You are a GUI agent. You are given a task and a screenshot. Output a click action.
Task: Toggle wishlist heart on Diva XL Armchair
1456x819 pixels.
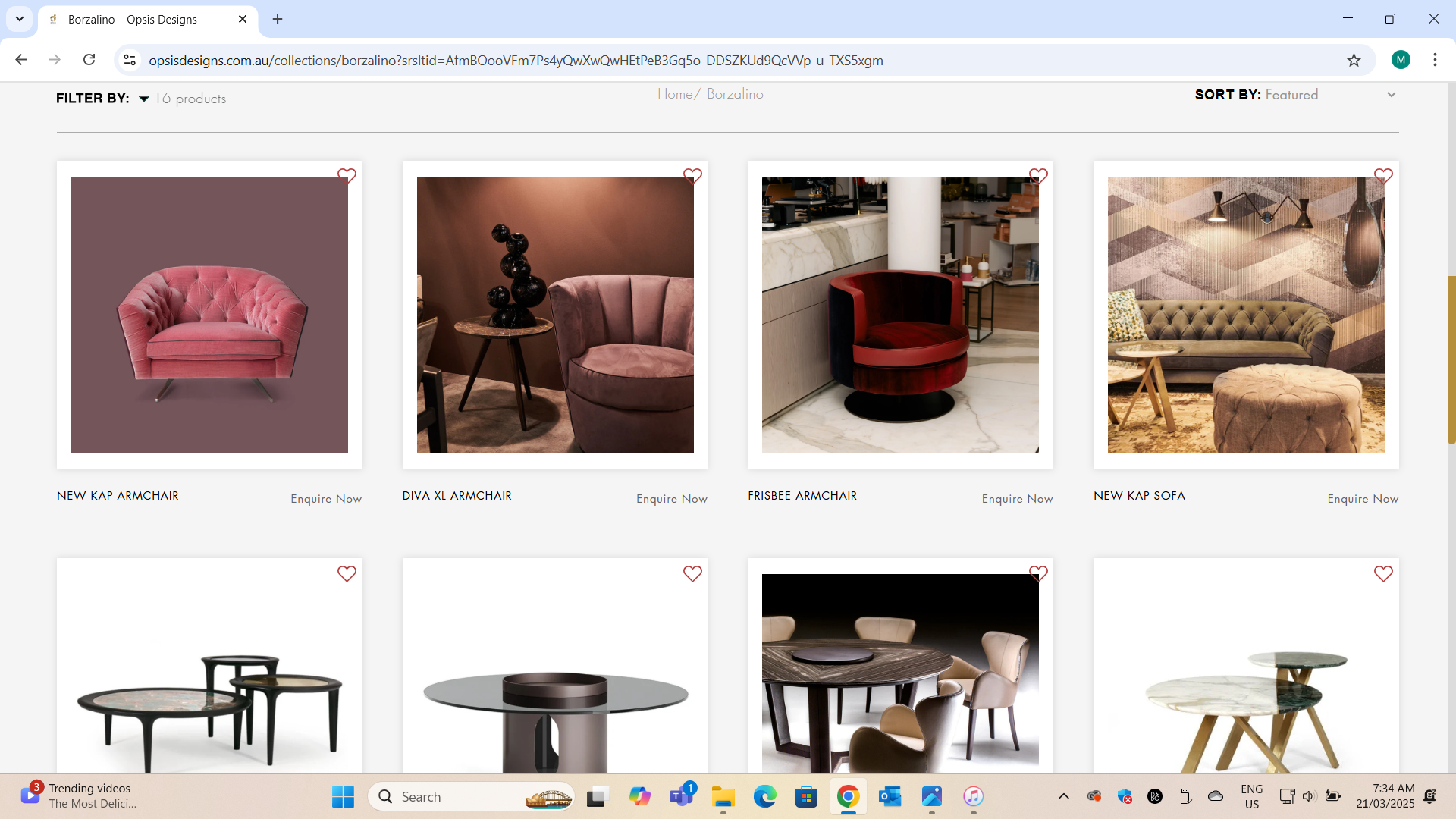pyautogui.click(x=692, y=176)
